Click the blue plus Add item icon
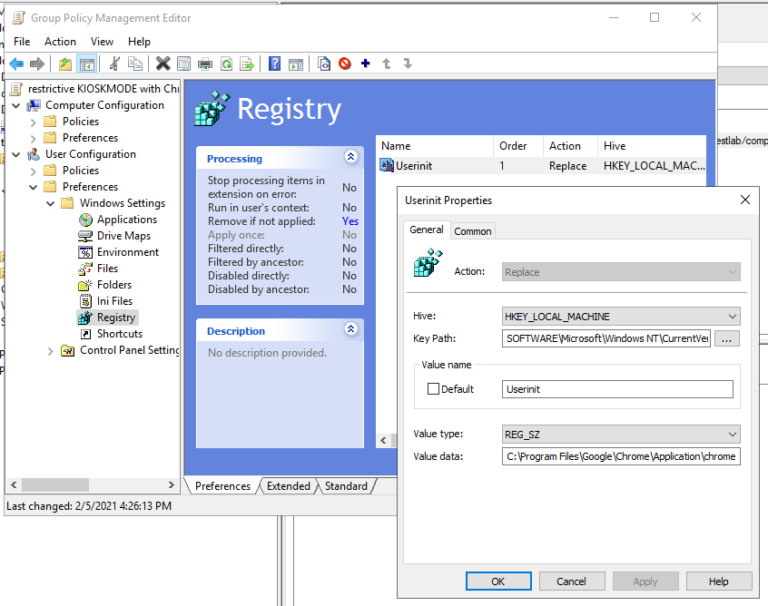 [365, 64]
